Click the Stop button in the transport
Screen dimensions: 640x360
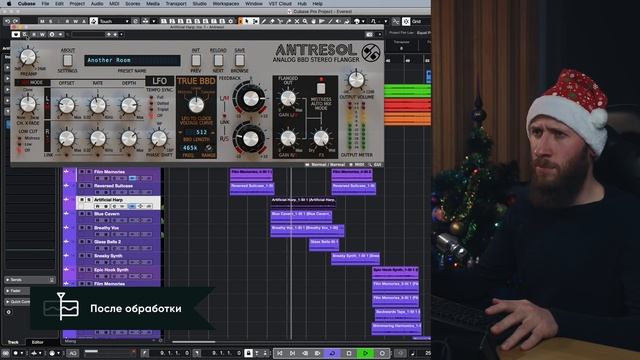349,353
